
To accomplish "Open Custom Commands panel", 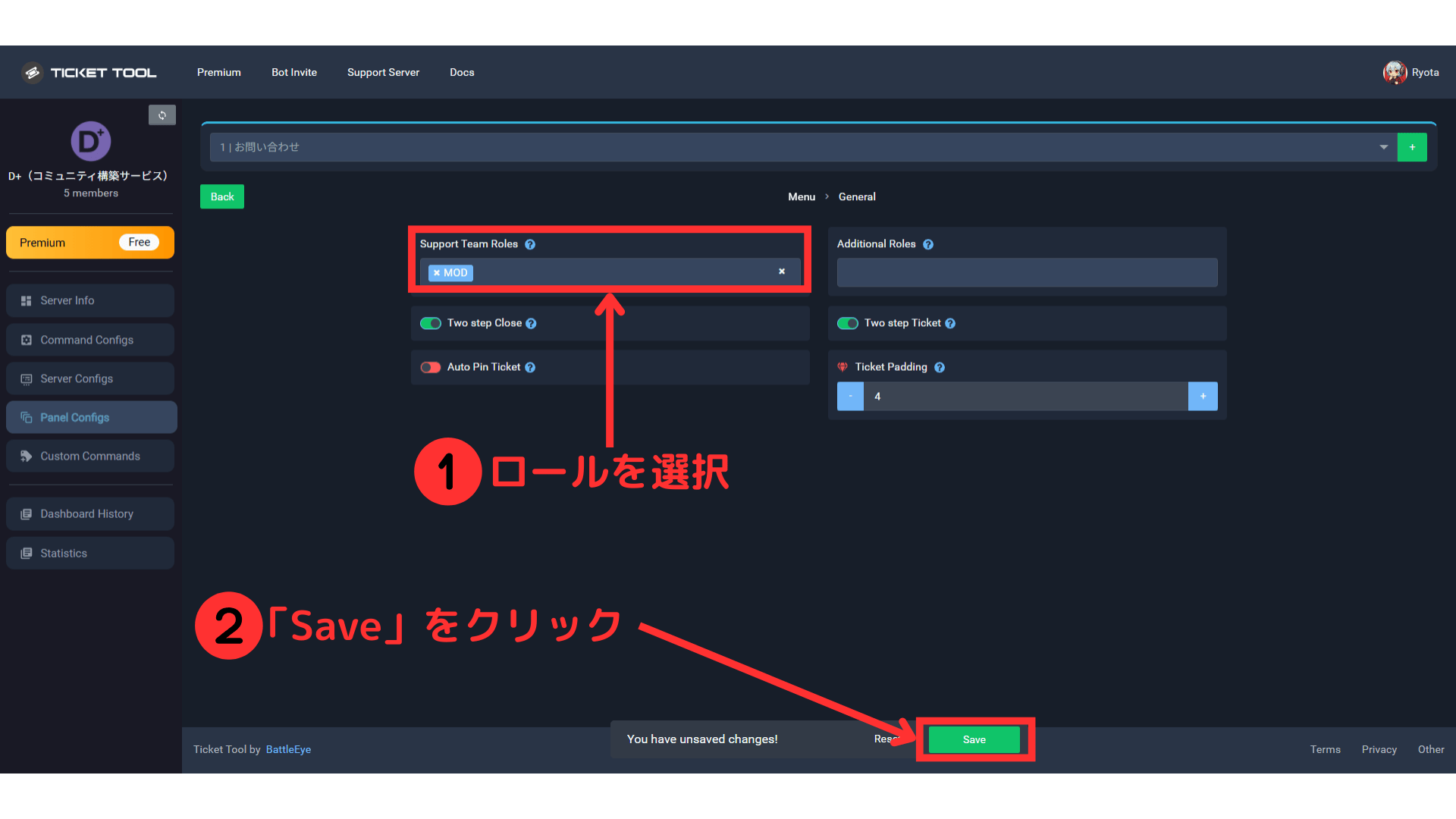I will 89,456.
